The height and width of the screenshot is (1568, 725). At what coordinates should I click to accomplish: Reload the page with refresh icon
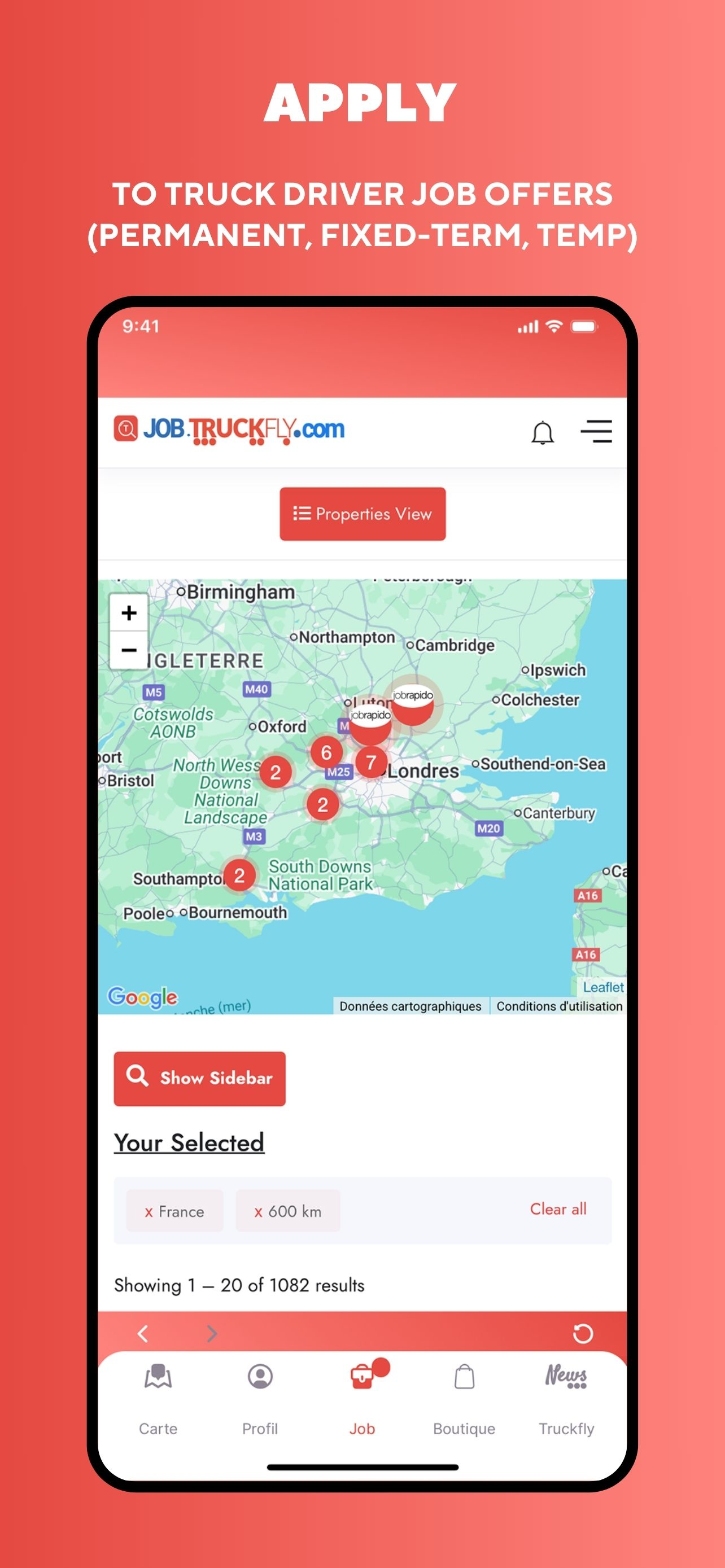pos(583,1333)
